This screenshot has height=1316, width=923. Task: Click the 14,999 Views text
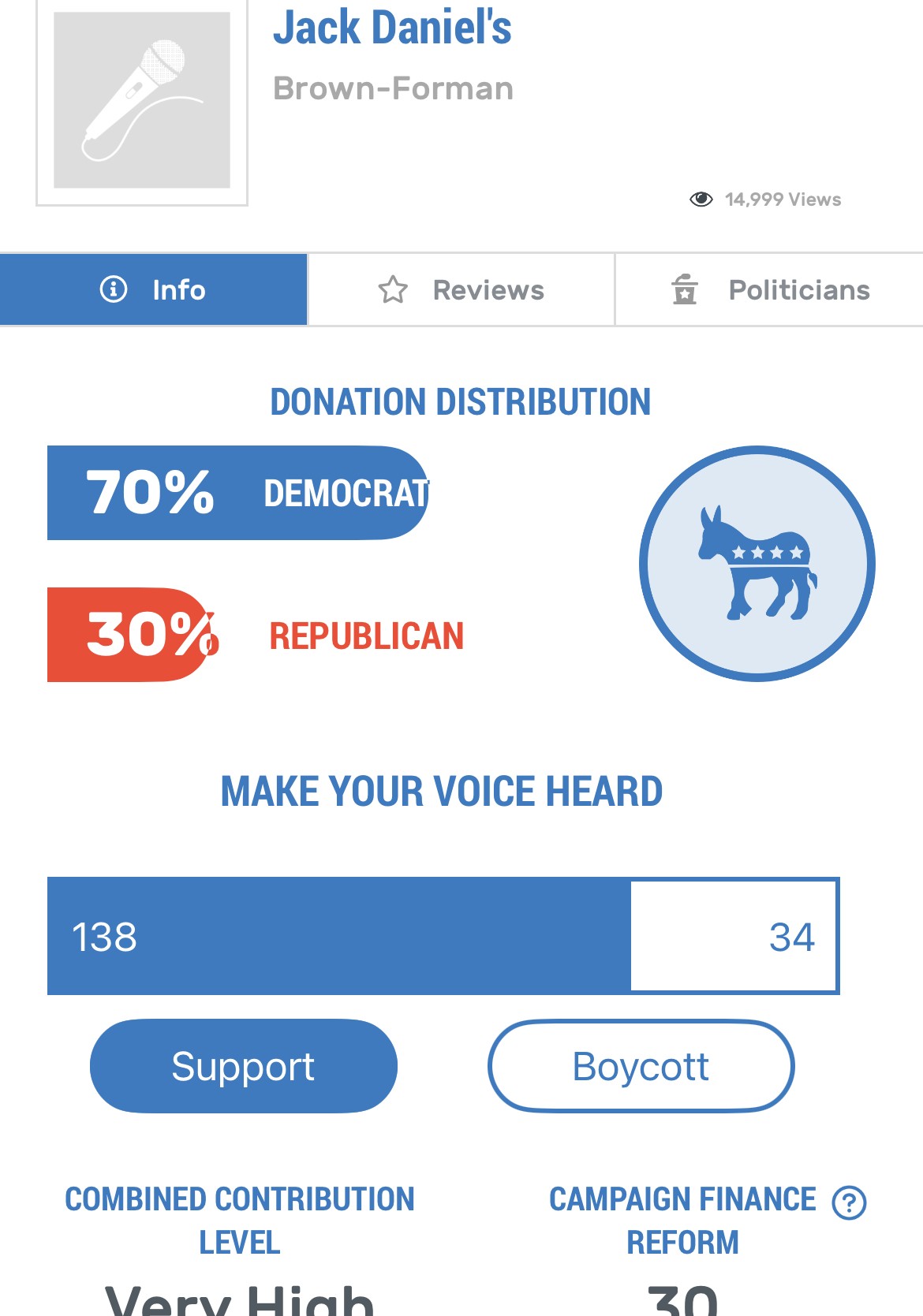pyautogui.click(x=783, y=199)
